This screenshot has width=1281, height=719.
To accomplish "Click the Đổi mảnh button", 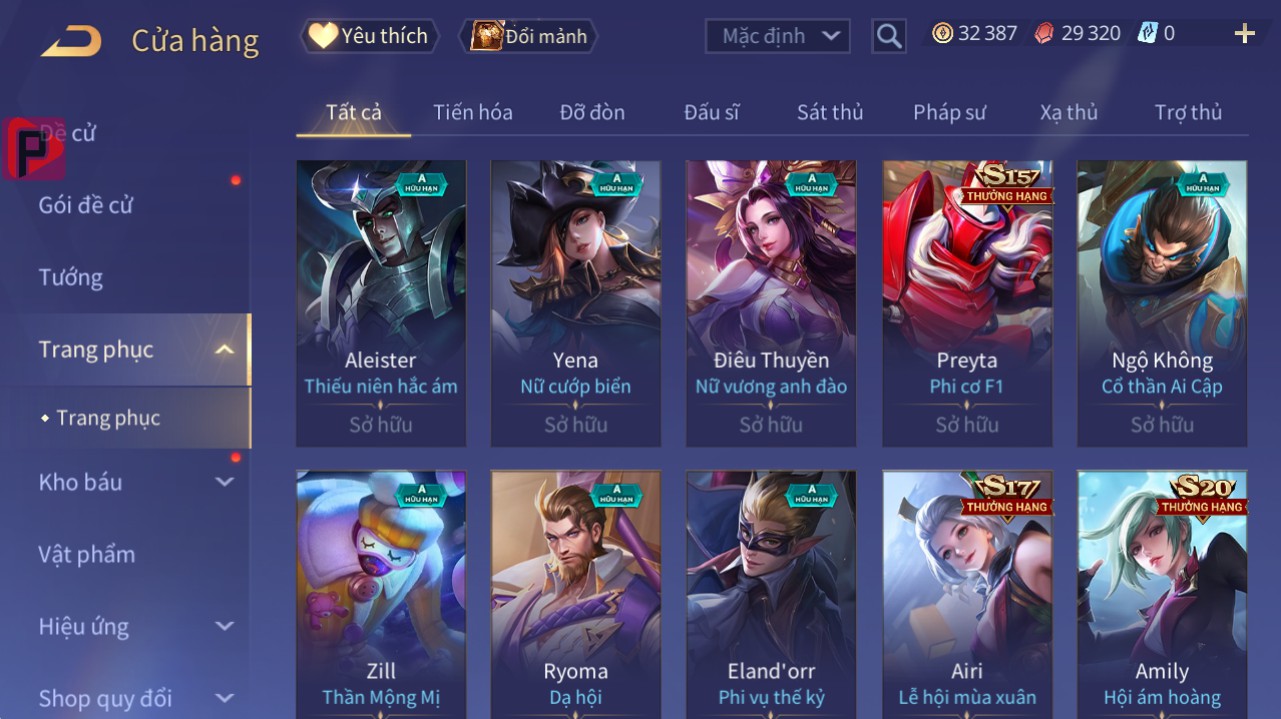I will click(529, 36).
